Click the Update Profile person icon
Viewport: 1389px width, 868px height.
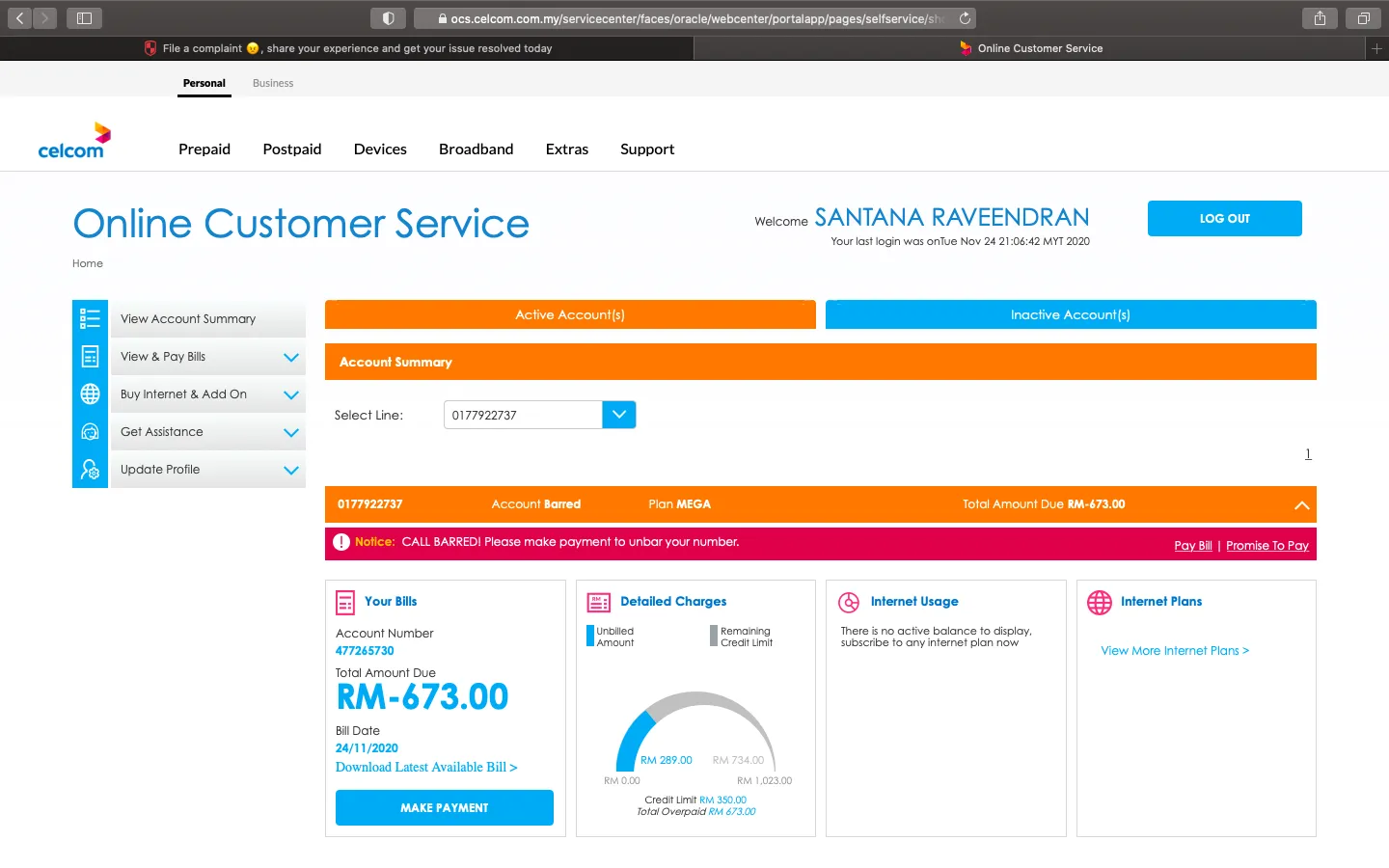[90, 470]
